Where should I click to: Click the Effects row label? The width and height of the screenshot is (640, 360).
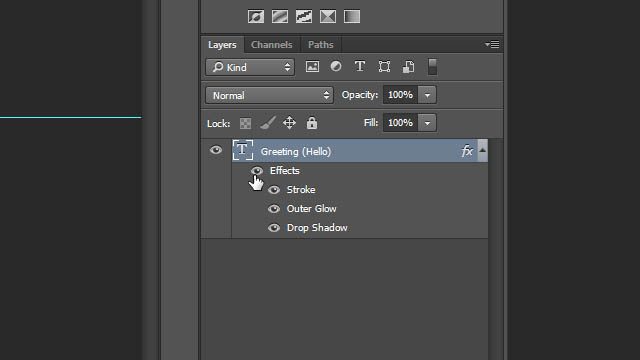(x=284, y=171)
